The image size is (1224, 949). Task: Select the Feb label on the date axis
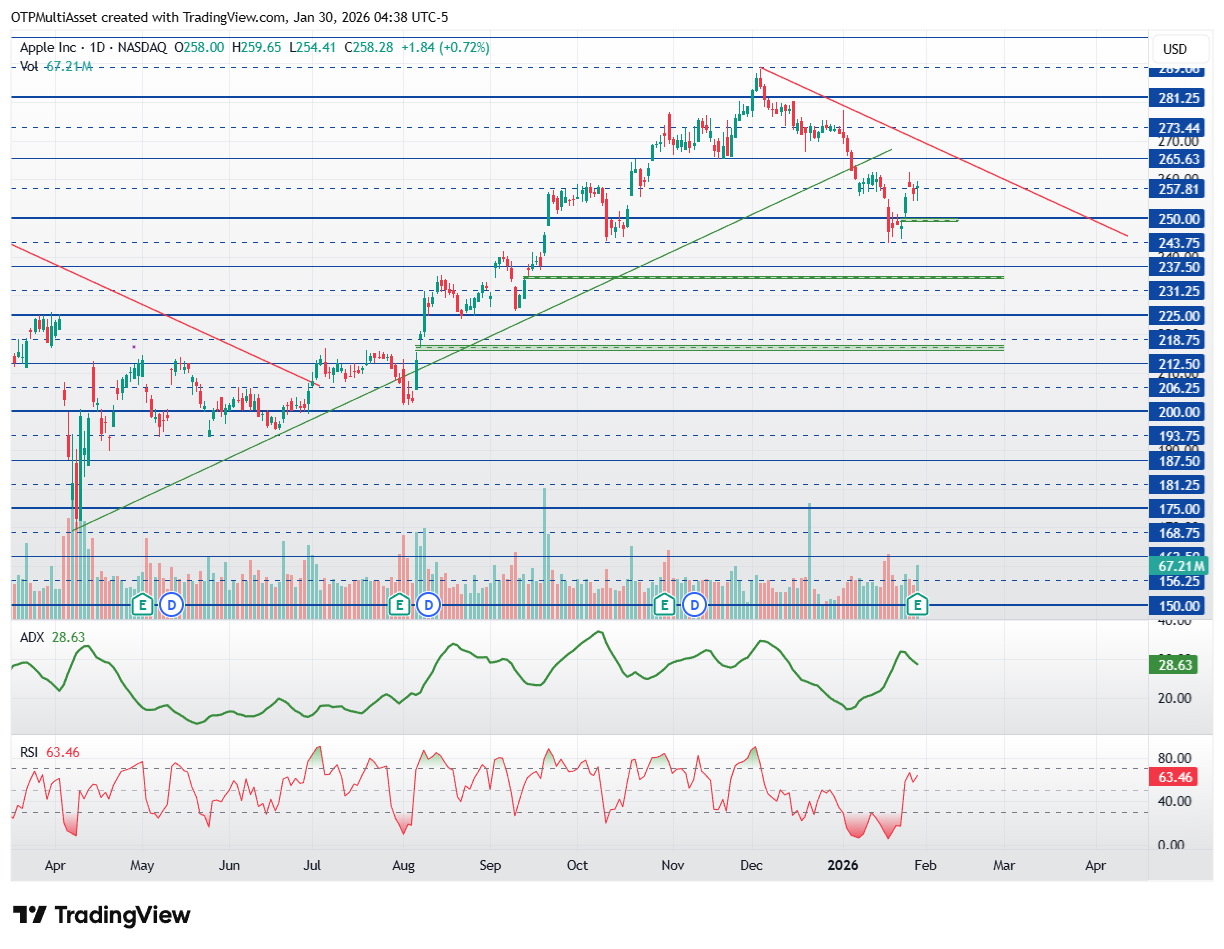click(x=925, y=866)
